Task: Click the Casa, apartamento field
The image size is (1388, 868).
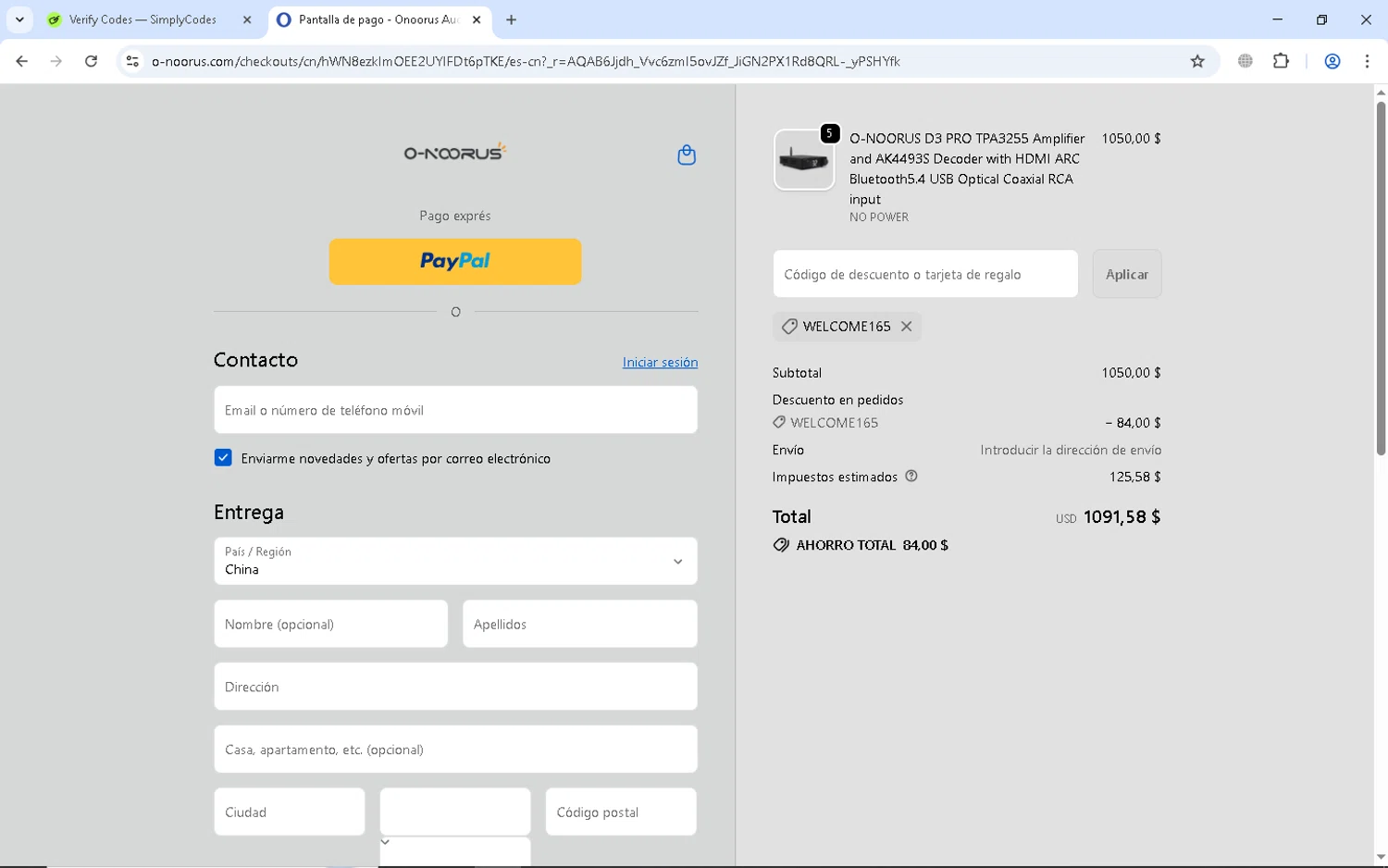Action: [x=455, y=750]
